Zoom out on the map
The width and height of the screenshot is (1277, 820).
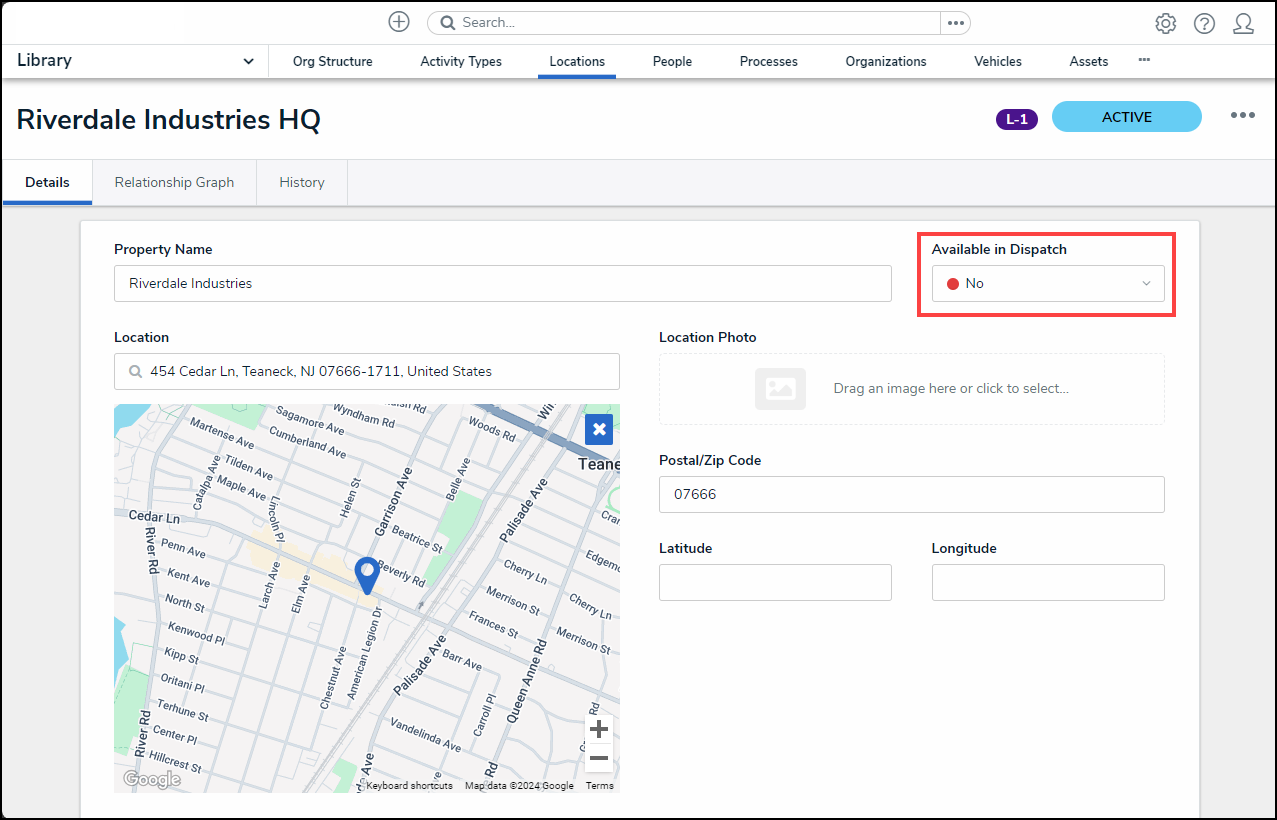599,758
